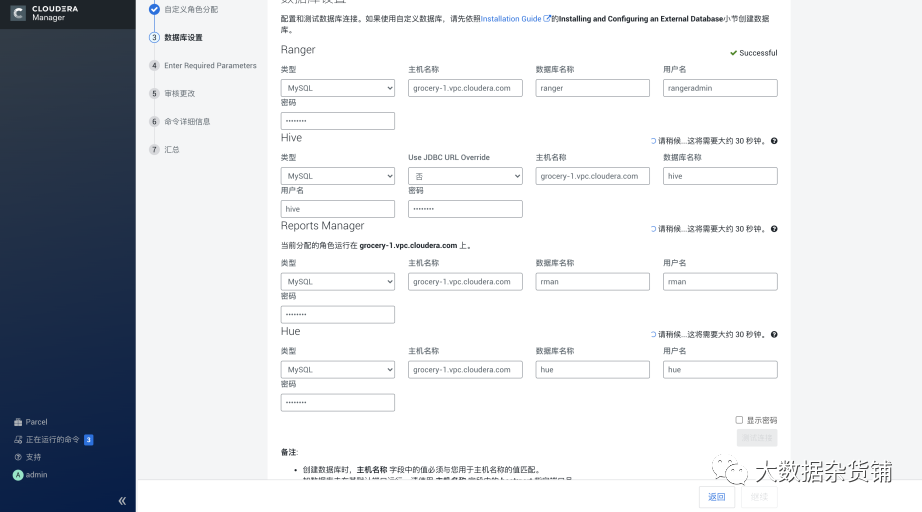Edit the Hive host name field

coord(593,176)
